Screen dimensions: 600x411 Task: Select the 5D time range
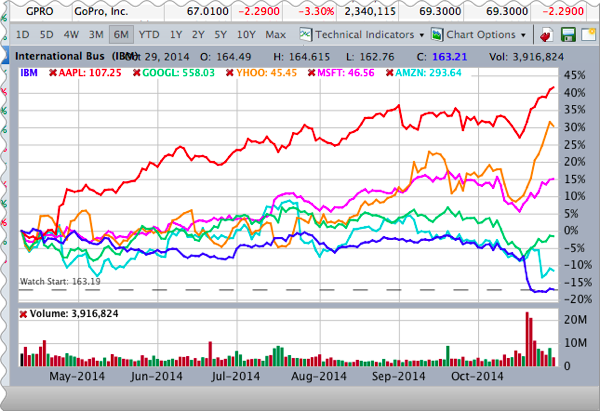tap(47, 35)
